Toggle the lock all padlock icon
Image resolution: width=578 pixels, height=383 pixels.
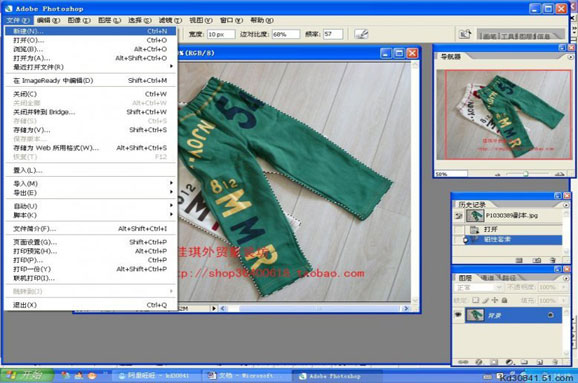pyautogui.click(x=505, y=300)
